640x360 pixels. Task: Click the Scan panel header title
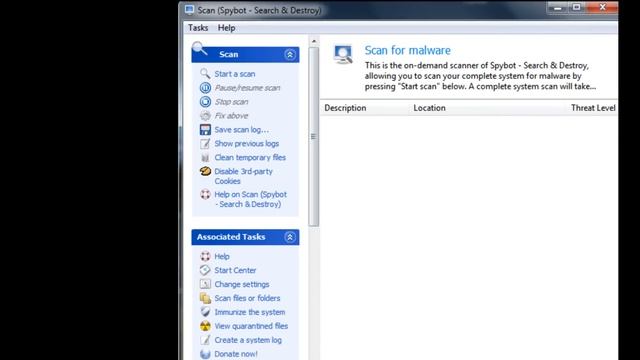point(229,54)
